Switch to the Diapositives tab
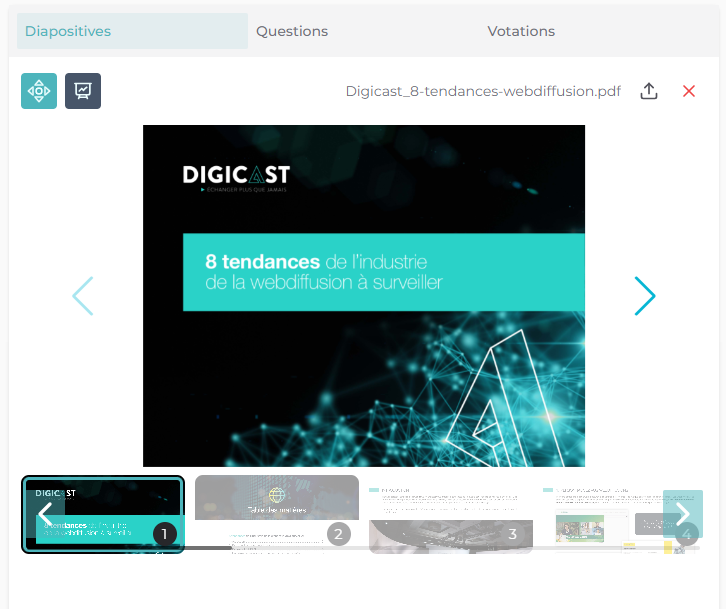This screenshot has width=726, height=609. pos(132,31)
